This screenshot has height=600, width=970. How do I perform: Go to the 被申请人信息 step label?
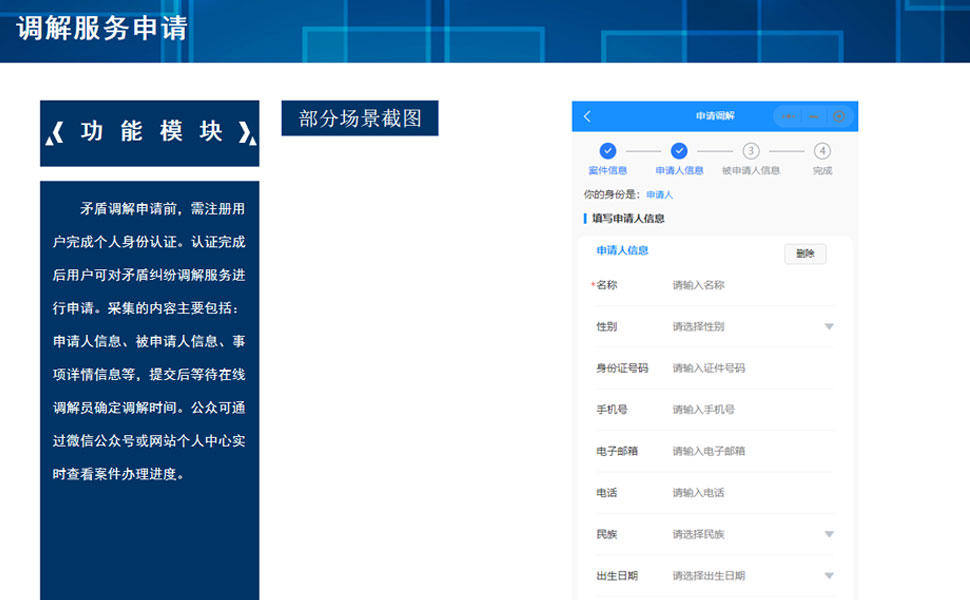(750, 170)
